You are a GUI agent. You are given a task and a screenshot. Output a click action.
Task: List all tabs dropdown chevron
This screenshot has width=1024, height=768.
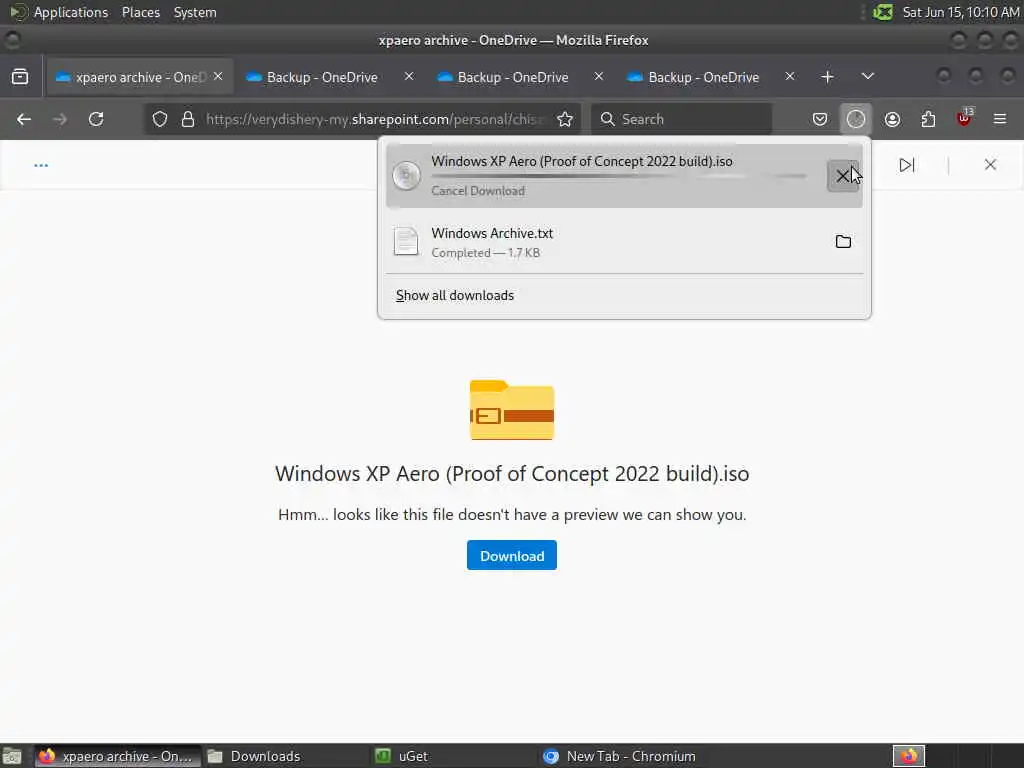pos(867,76)
